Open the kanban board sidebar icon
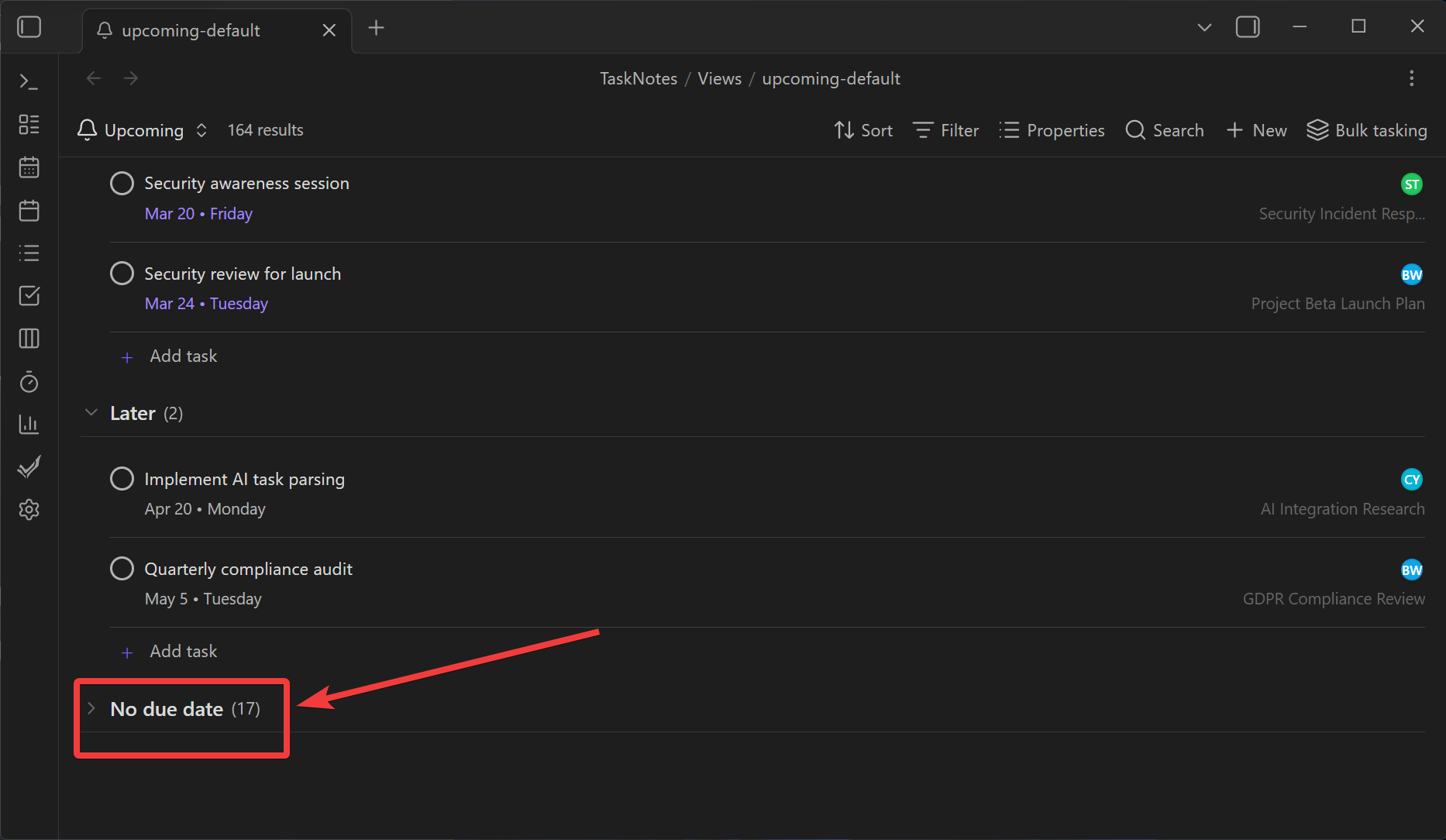The height and width of the screenshot is (840, 1446). (29, 338)
